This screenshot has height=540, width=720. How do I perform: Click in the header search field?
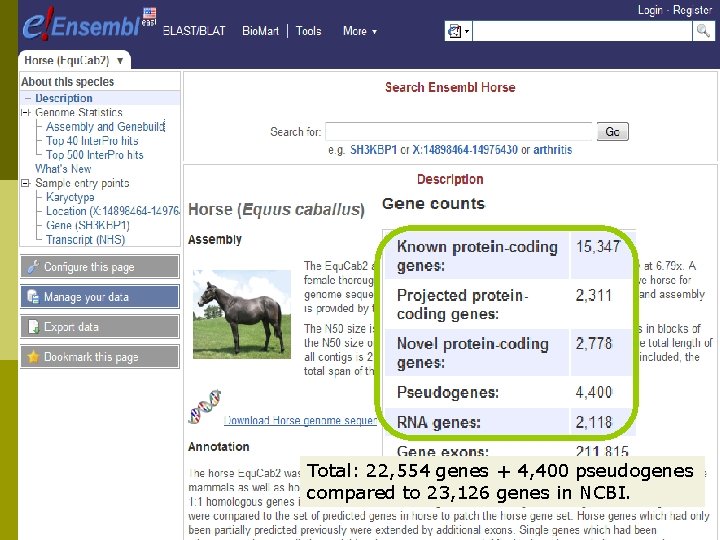coord(582,31)
